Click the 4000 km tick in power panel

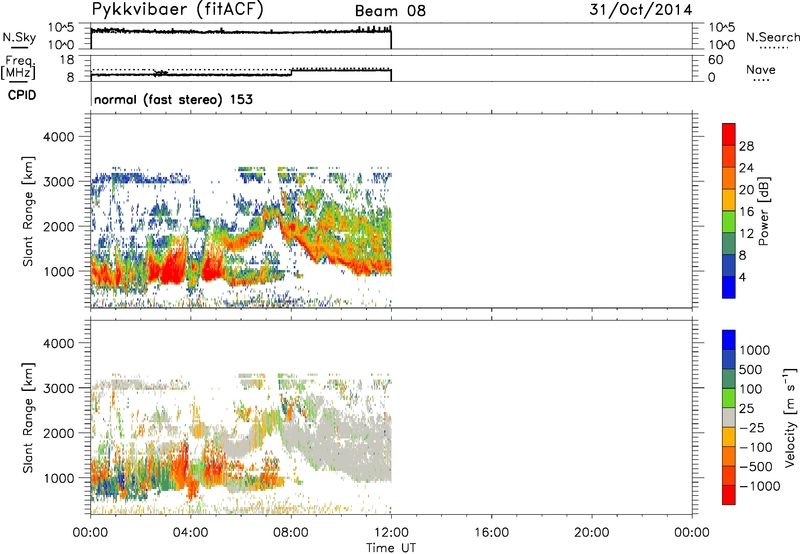pyautogui.click(x=58, y=137)
